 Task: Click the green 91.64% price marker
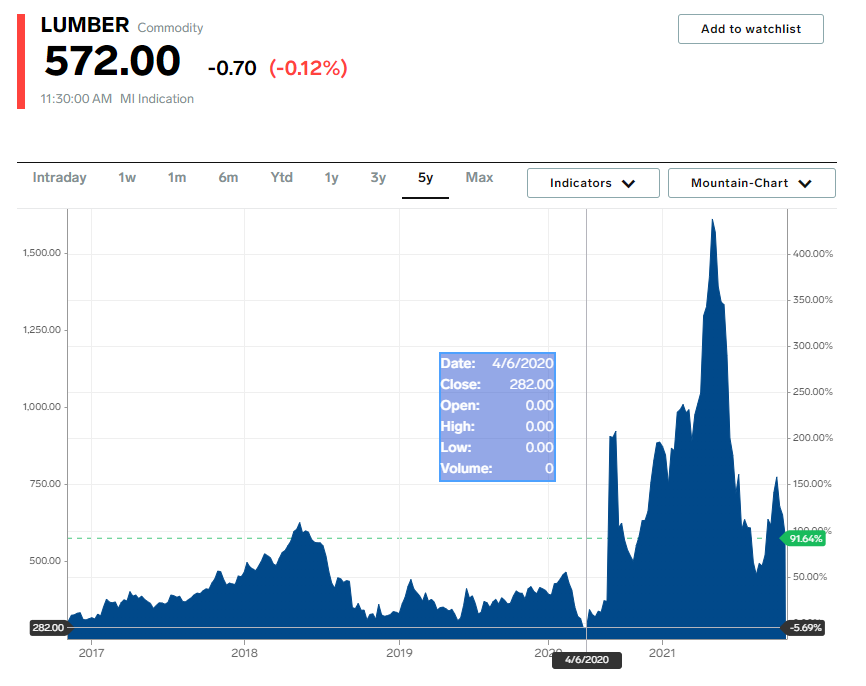(806, 538)
